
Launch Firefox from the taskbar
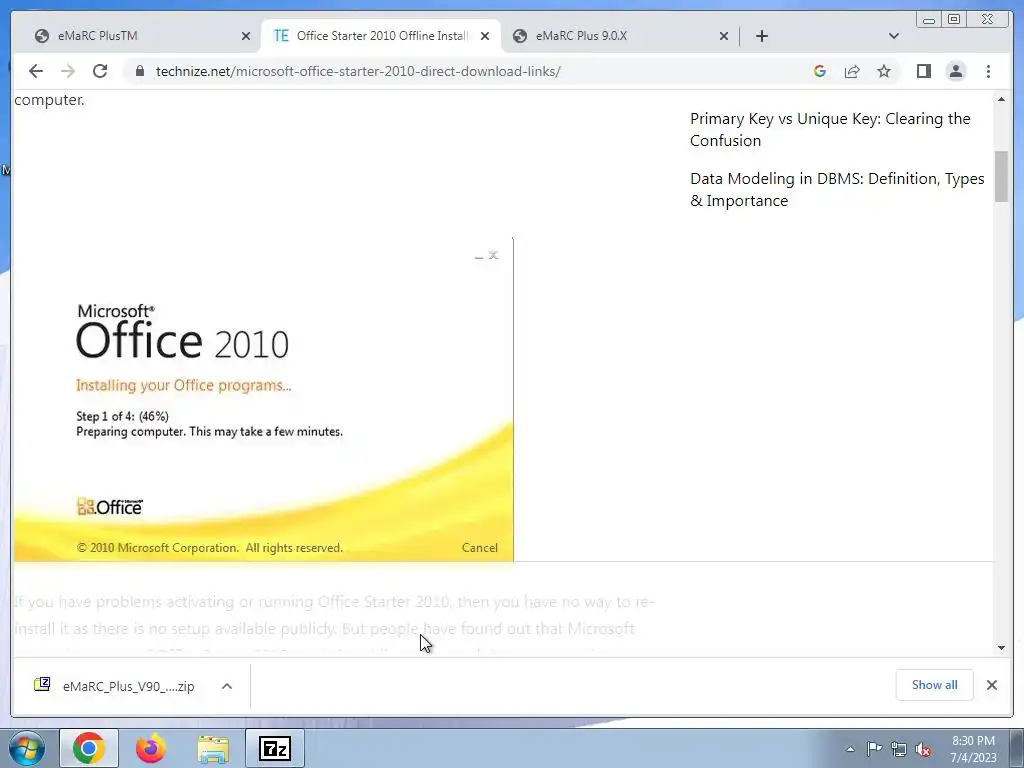[x=151, y=748]
